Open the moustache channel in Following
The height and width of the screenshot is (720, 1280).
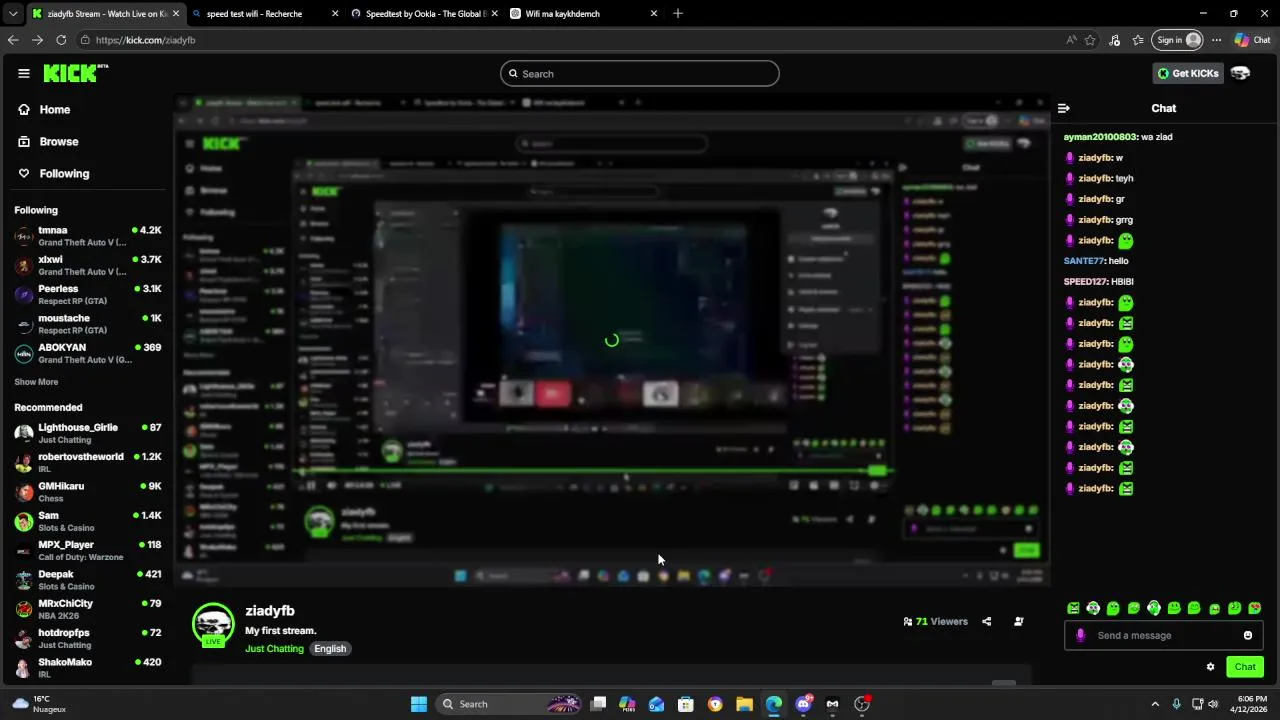(87, 324)
